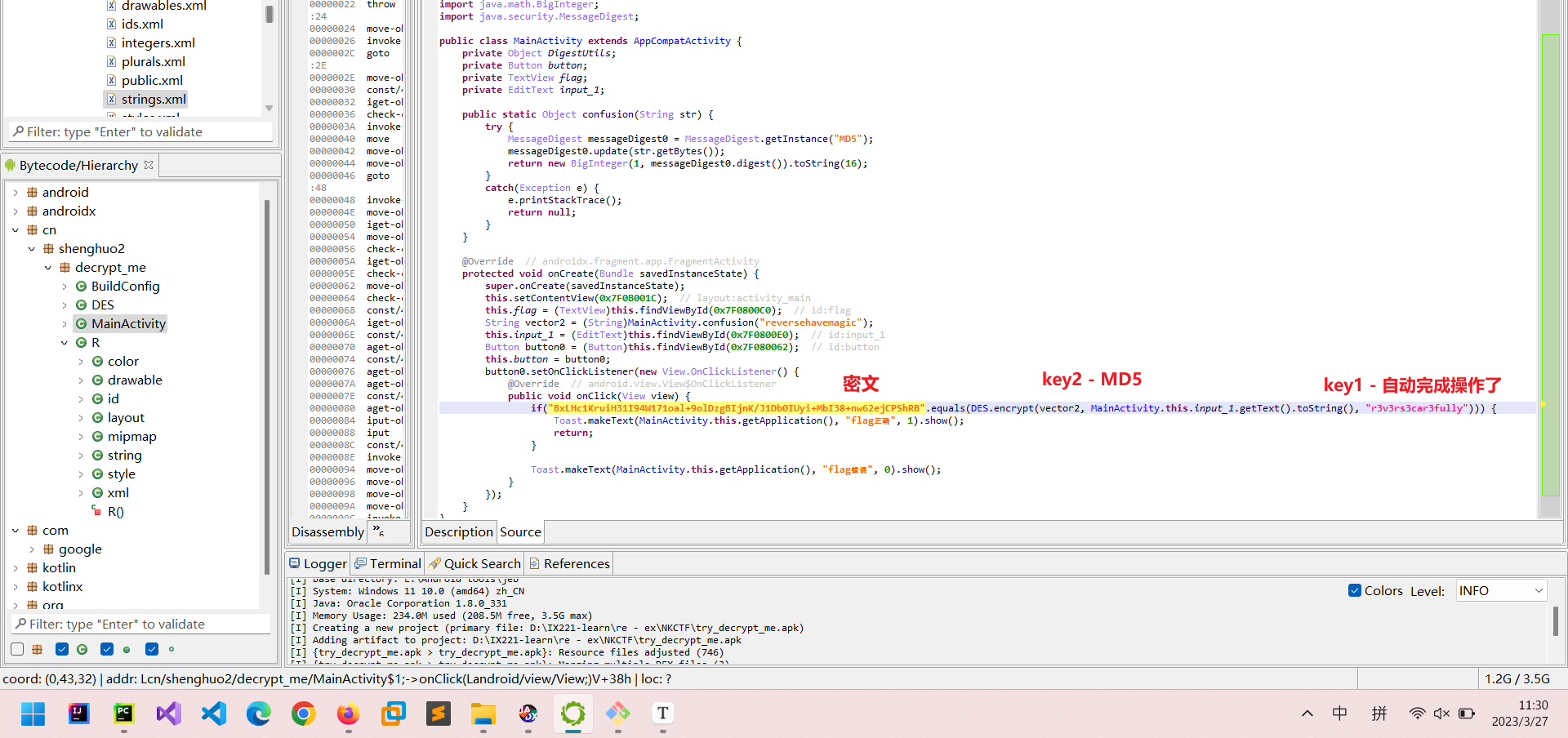Image resolution: width=1568 pixels, height=738 pixels.
Task: Click the kotlin package icon
Action: coord(33,568)
